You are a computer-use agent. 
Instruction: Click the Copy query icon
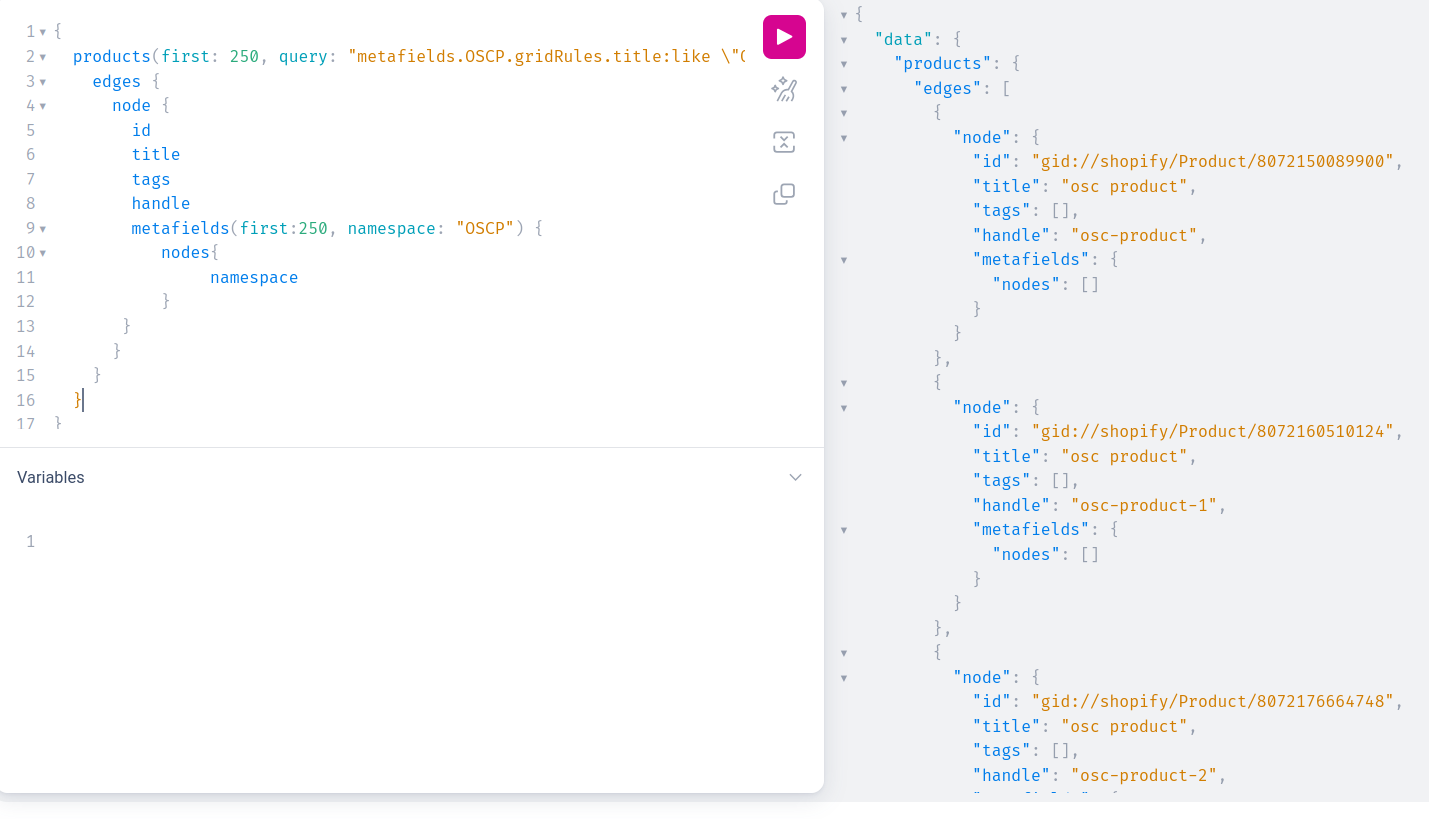point(784,194)
